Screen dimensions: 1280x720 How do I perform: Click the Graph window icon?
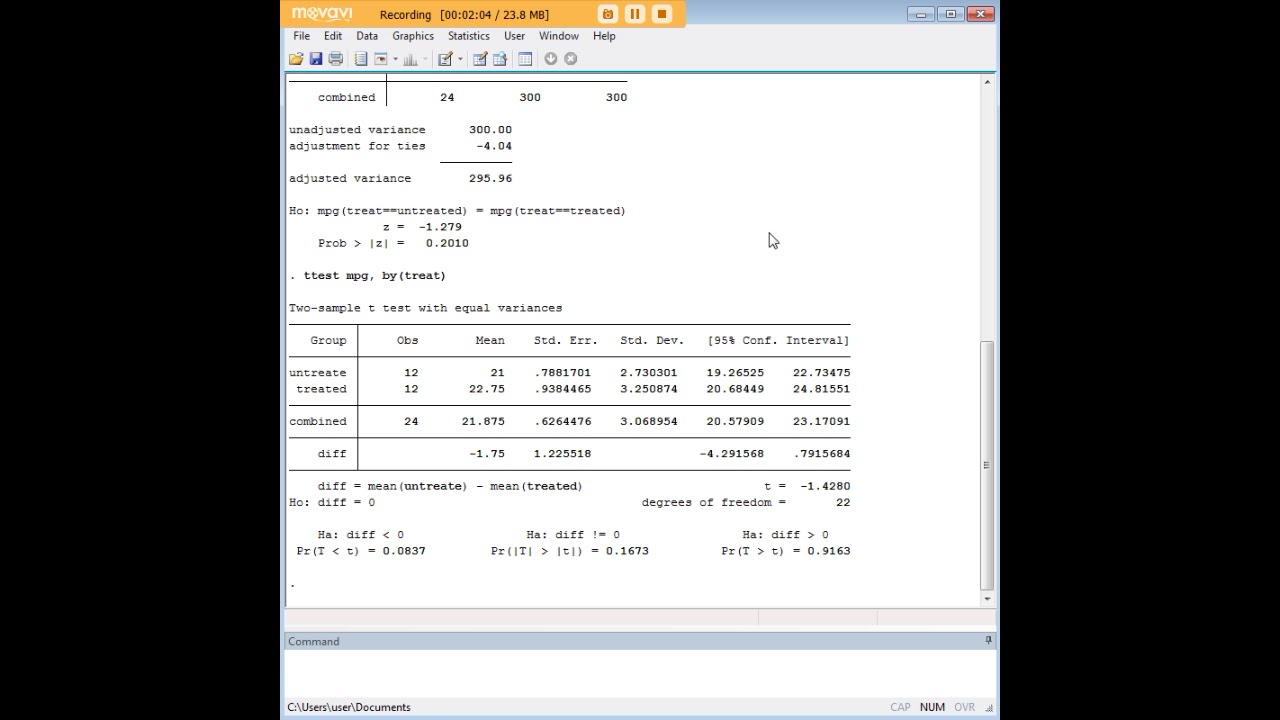pos(410,59)
